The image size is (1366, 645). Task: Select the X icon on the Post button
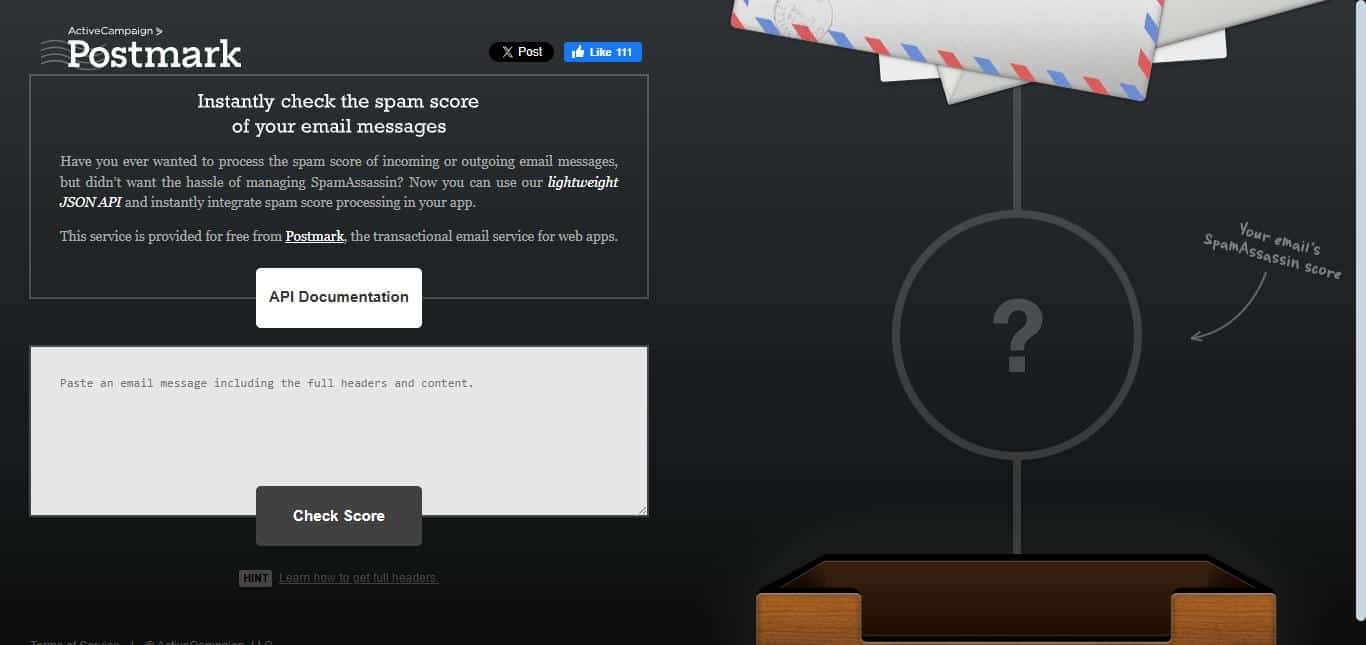coord(506,51)
